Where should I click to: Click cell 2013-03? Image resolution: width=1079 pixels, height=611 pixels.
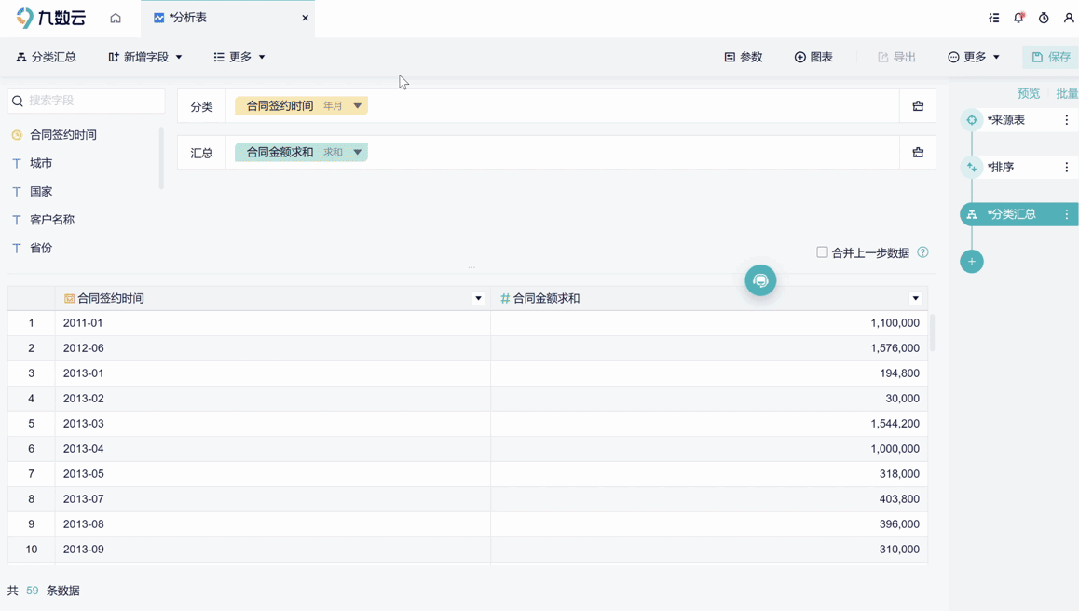273,424
